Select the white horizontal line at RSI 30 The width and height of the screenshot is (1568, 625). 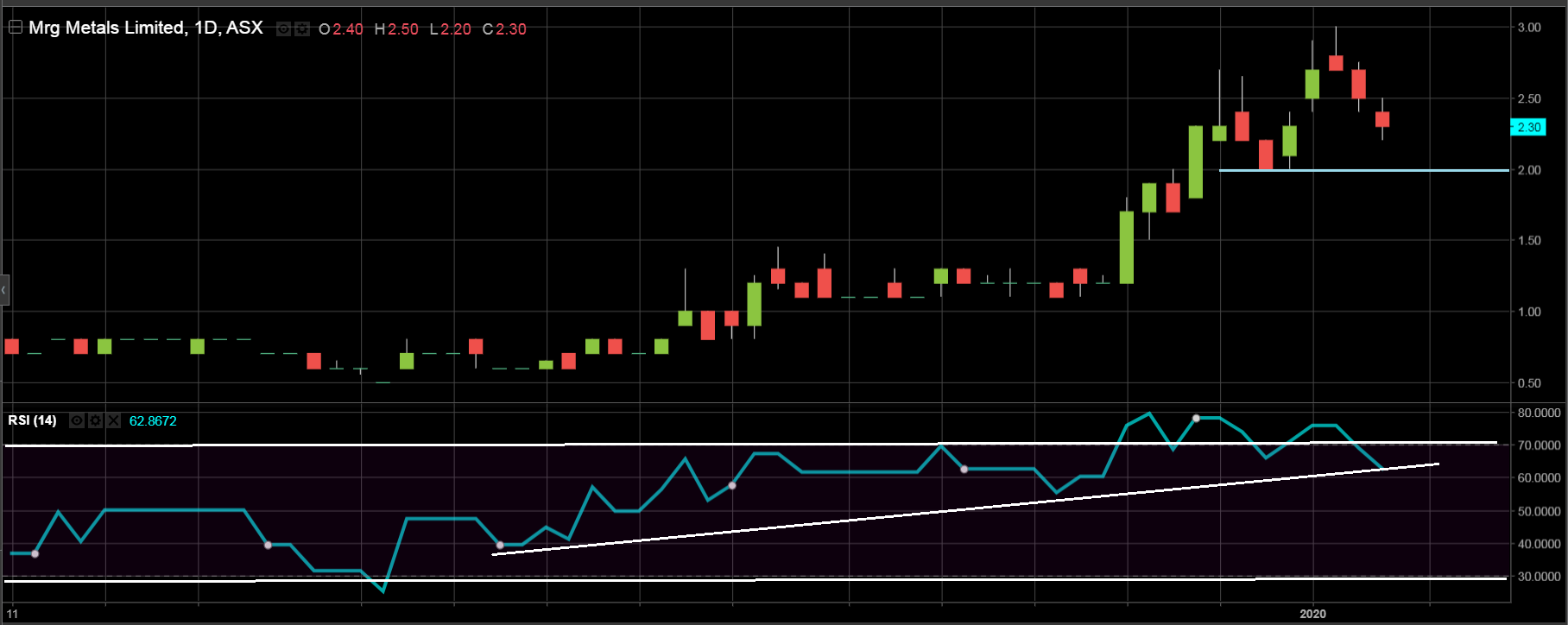pos(756,579)
